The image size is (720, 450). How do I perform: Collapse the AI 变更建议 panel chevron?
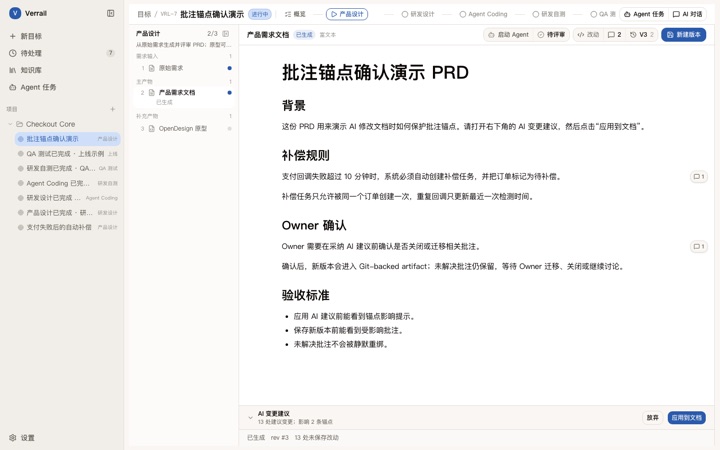tap(250, 417)
